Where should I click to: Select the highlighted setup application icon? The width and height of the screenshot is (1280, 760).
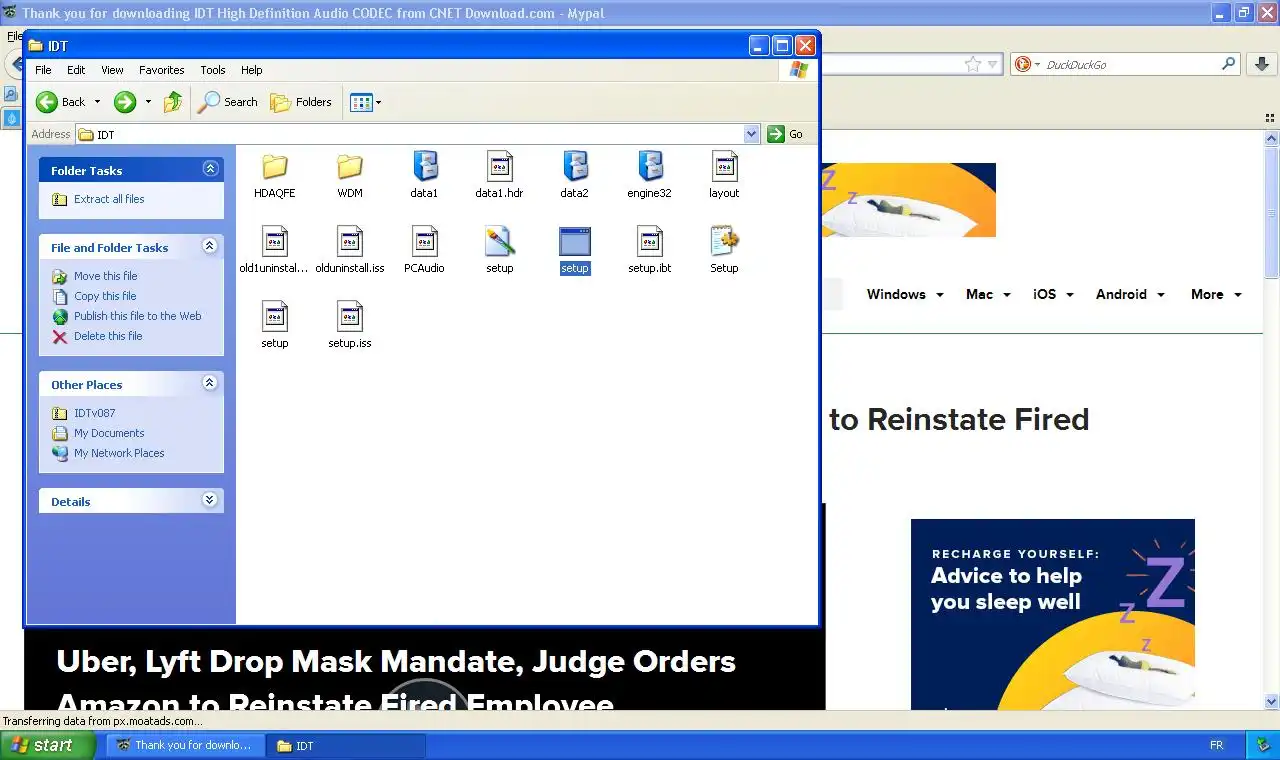click(x=574, y=241)
